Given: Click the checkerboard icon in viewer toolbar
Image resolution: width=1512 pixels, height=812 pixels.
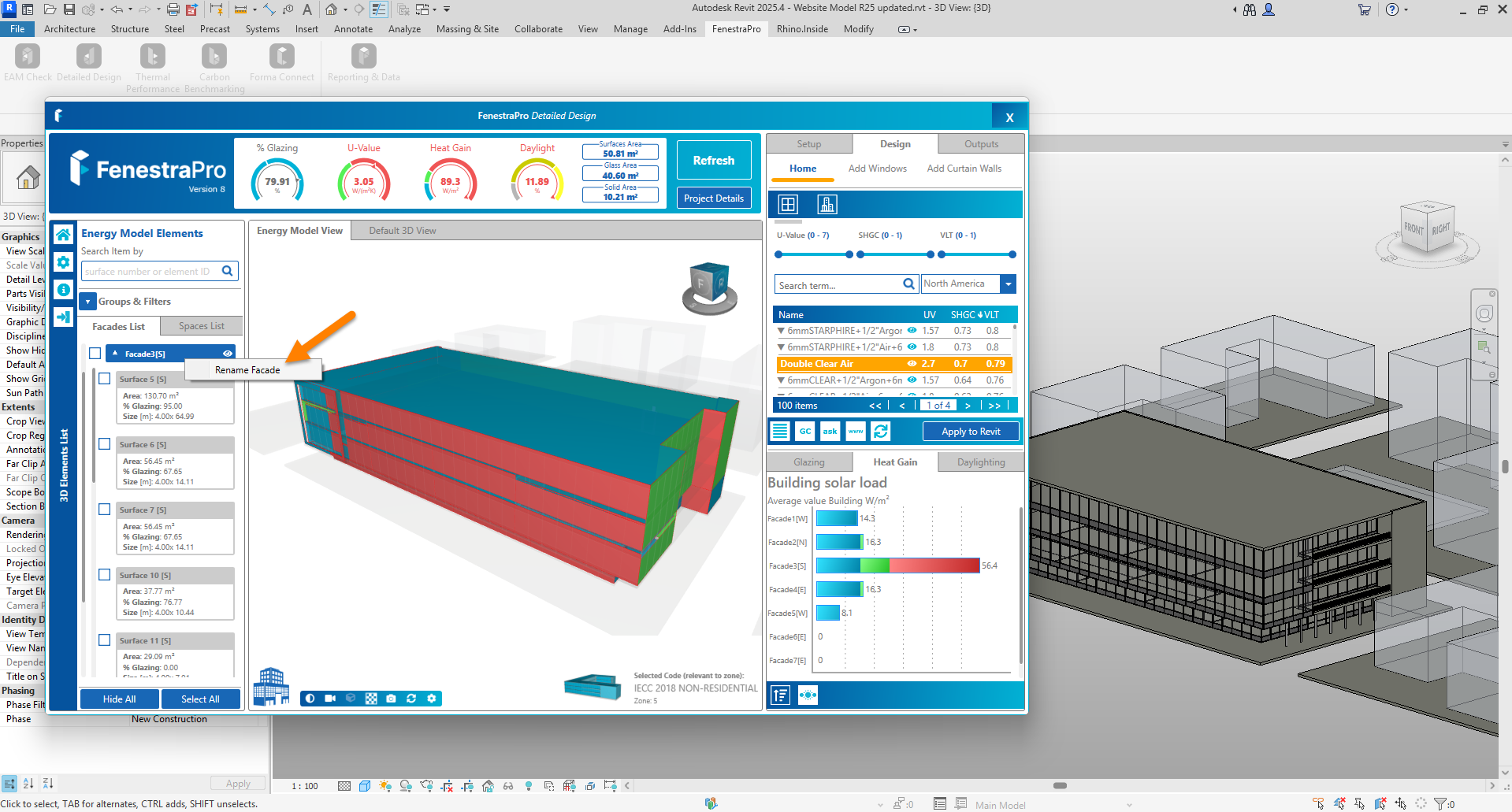Looking at the screenshot, I should 371,699.
